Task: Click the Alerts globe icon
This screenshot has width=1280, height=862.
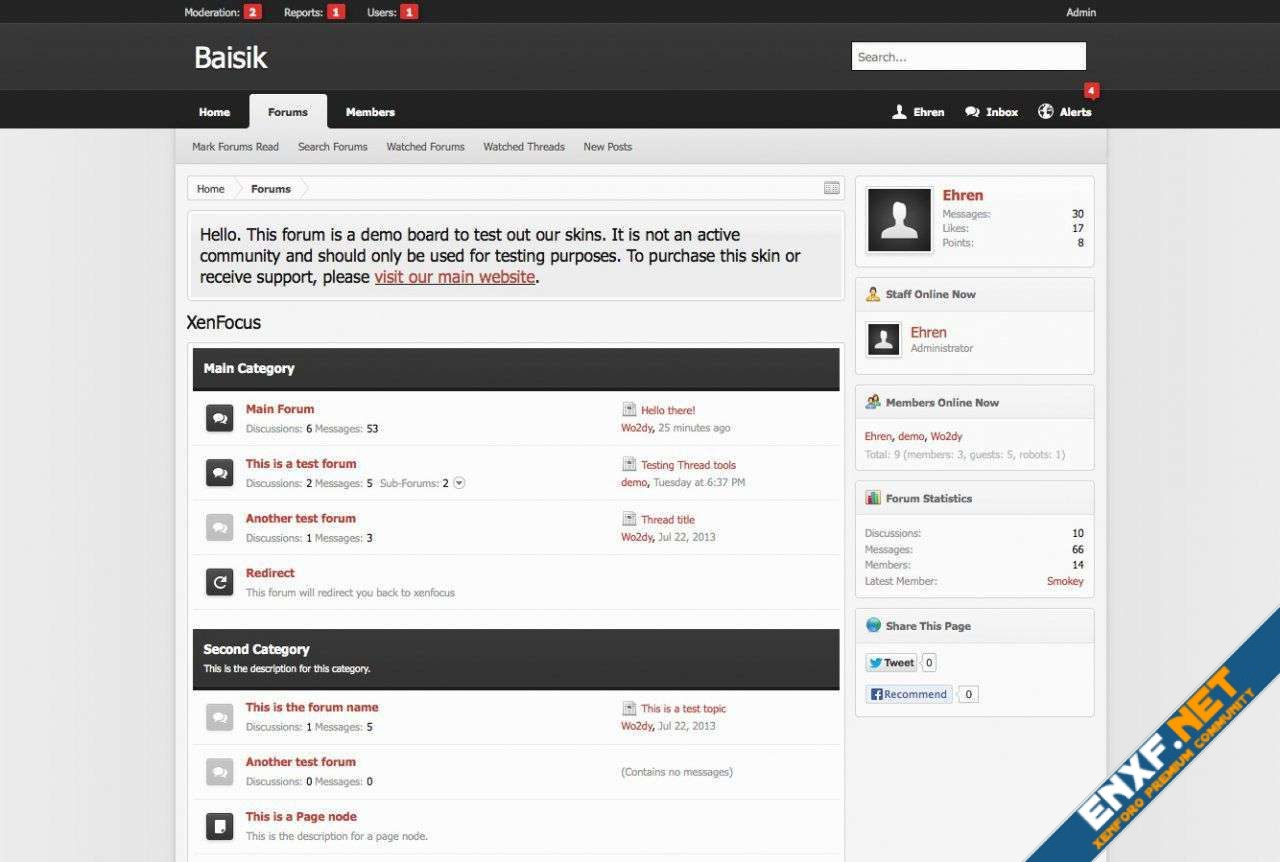Action: [1046, 112]
